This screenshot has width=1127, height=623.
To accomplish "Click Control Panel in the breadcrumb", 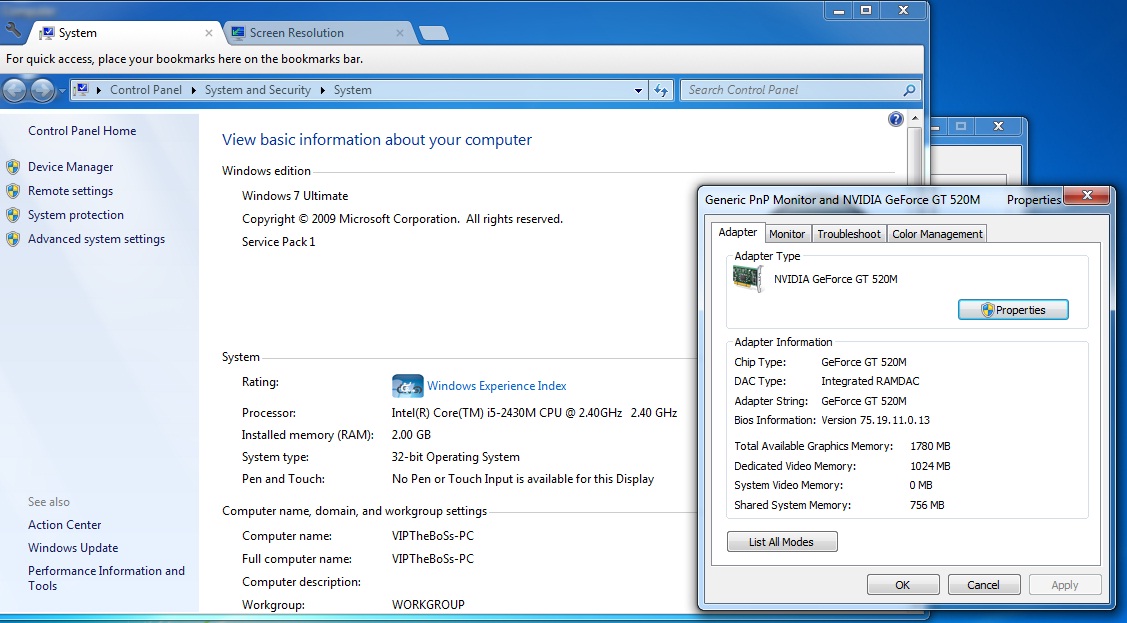I will tap(146, 90).
